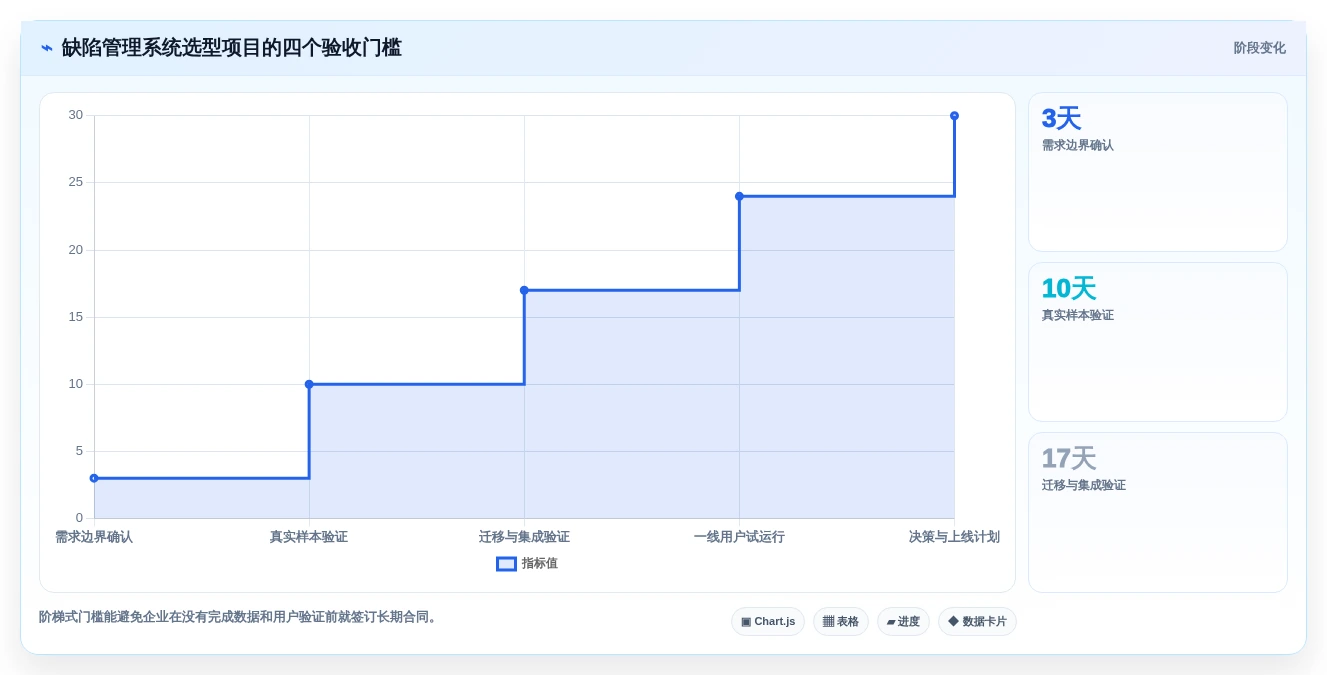Click the y-axis value 15

click(76, 317)
